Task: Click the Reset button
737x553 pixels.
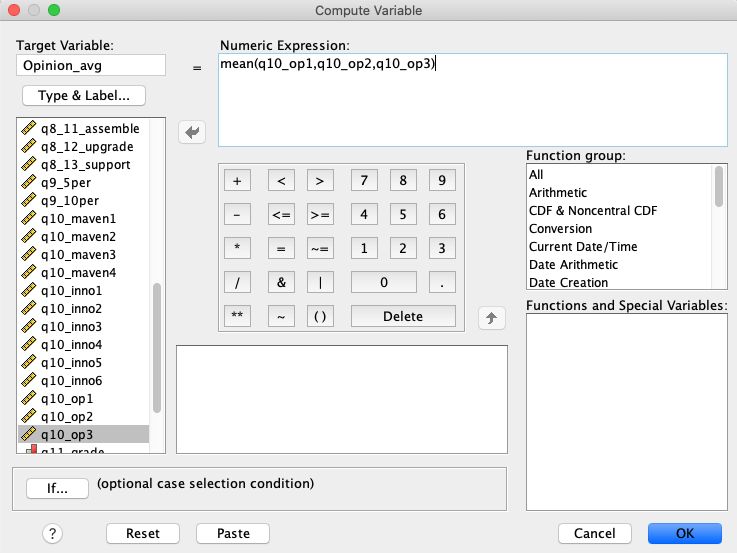Action: click(x=143, y=533)
